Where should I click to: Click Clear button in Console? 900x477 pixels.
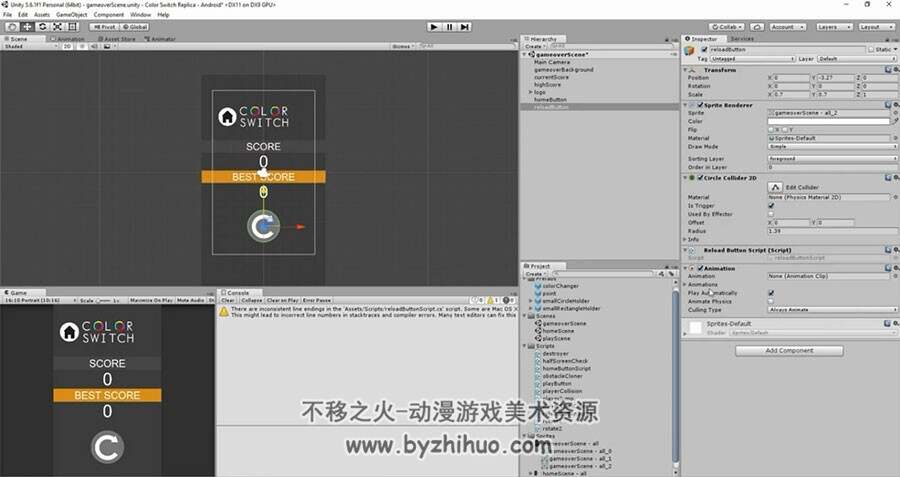pos(228,300)
